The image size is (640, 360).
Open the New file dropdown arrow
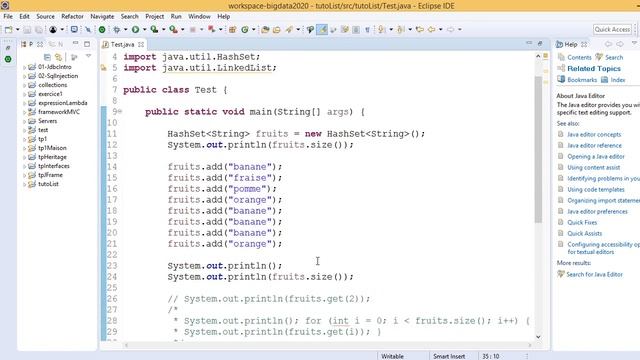click(x=18, y=29)
